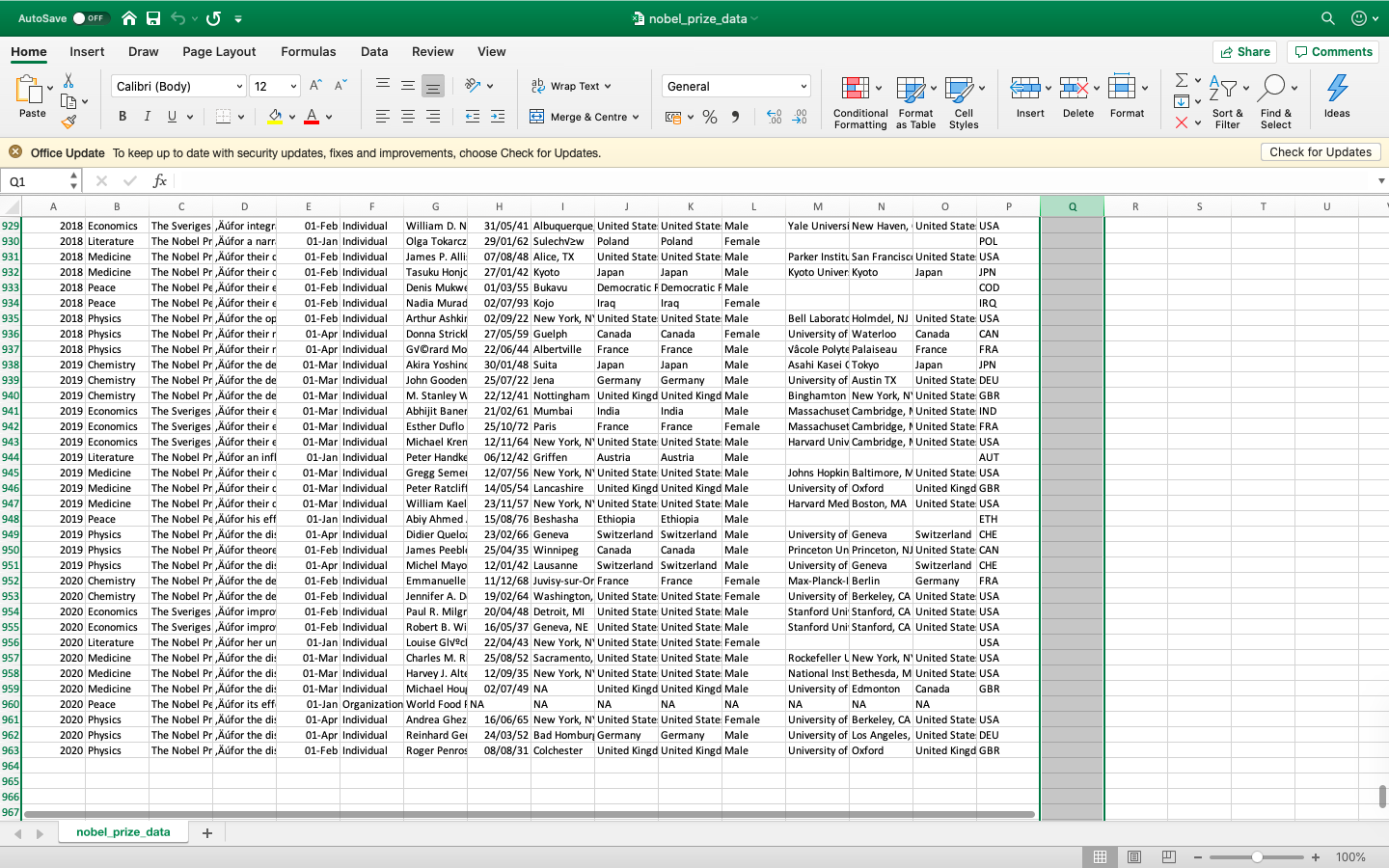
Task: Open the Review tab
Action: (x=432, y=52)
